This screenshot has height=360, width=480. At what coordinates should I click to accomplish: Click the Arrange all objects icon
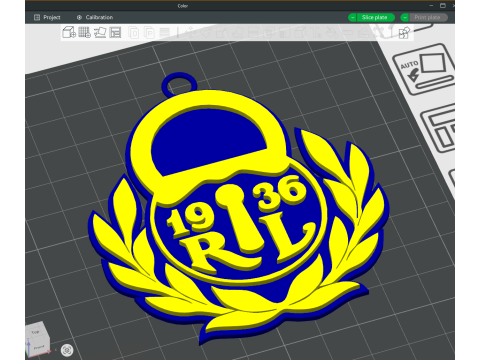click(115, 32)
